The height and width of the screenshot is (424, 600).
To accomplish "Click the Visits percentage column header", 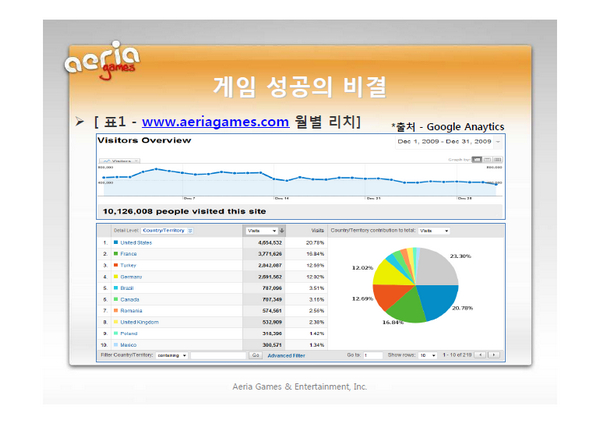I will click(317, 230).
